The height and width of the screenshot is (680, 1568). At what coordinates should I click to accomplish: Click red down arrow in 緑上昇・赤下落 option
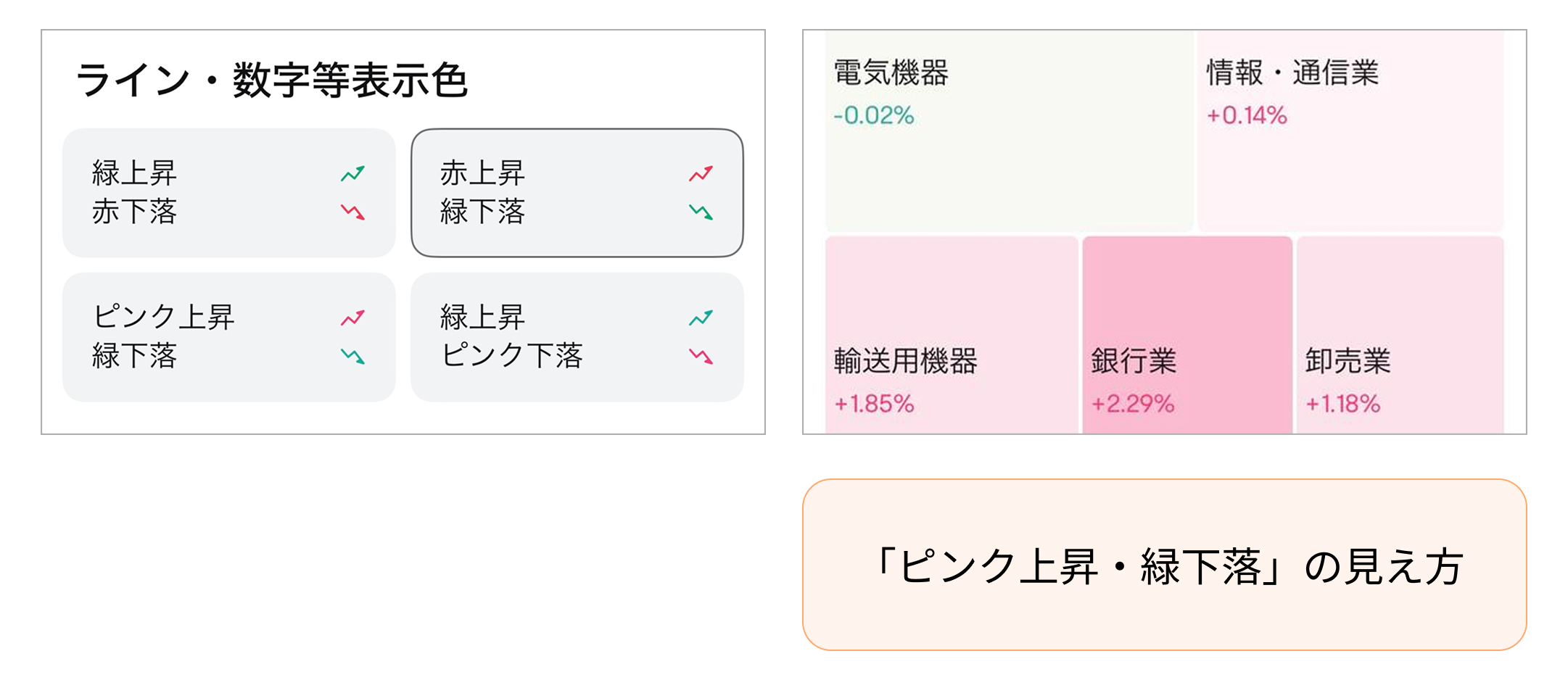[x=353, y=212]
